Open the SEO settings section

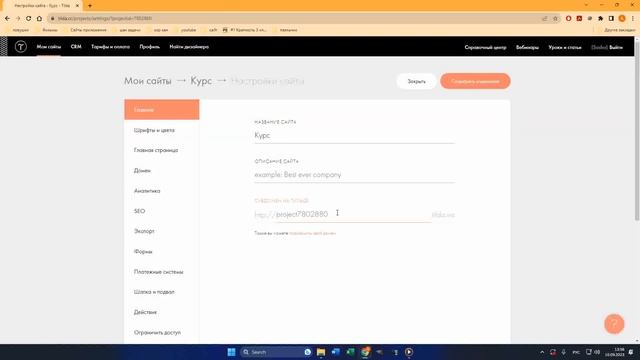(139, 211)
